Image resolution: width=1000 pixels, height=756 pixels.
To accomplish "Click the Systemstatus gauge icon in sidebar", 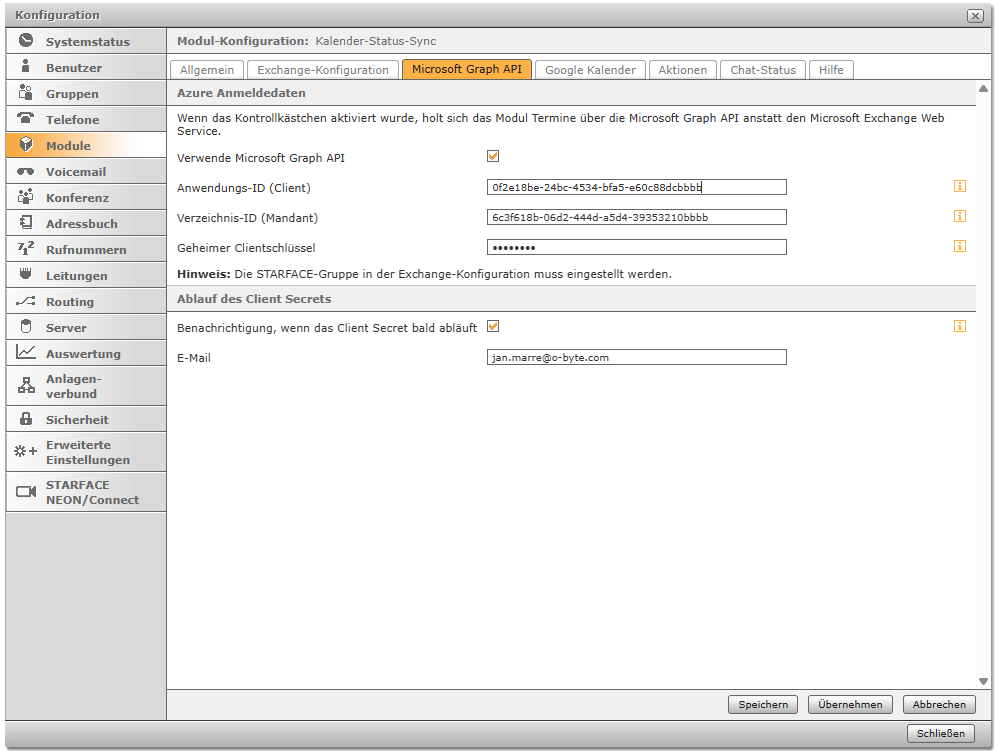I will 26,41.
